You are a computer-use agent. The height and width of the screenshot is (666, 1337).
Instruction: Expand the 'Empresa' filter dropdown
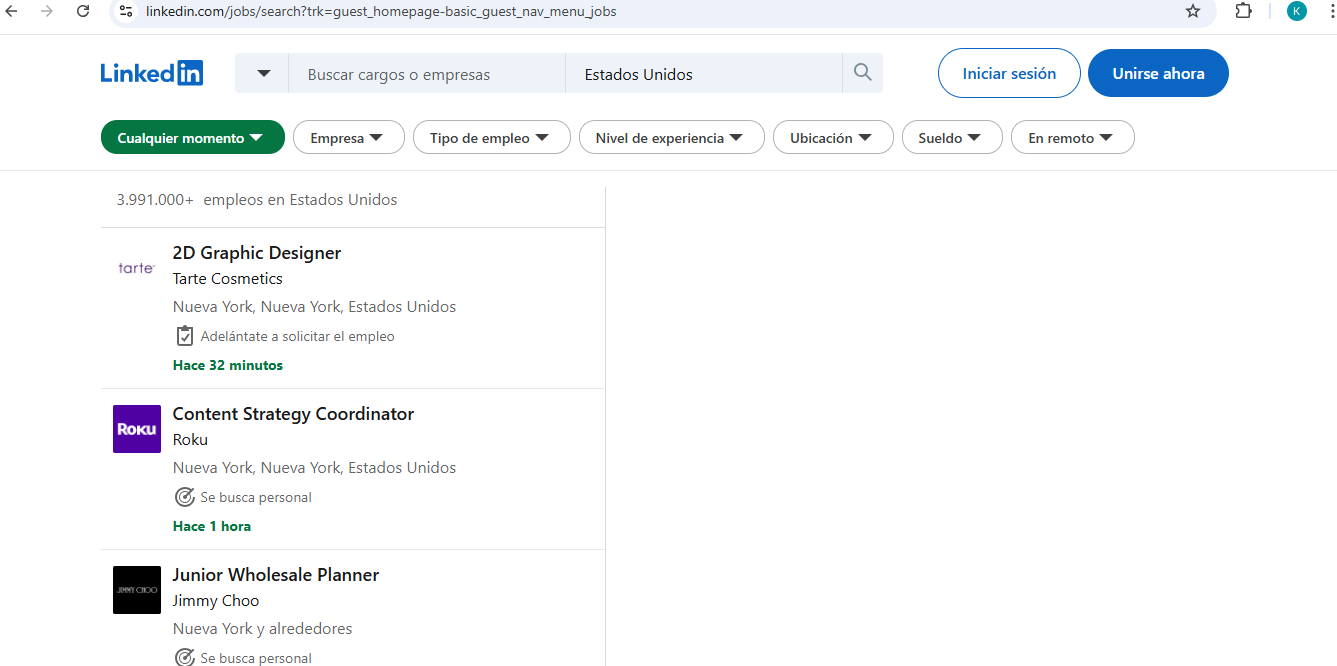348,137
